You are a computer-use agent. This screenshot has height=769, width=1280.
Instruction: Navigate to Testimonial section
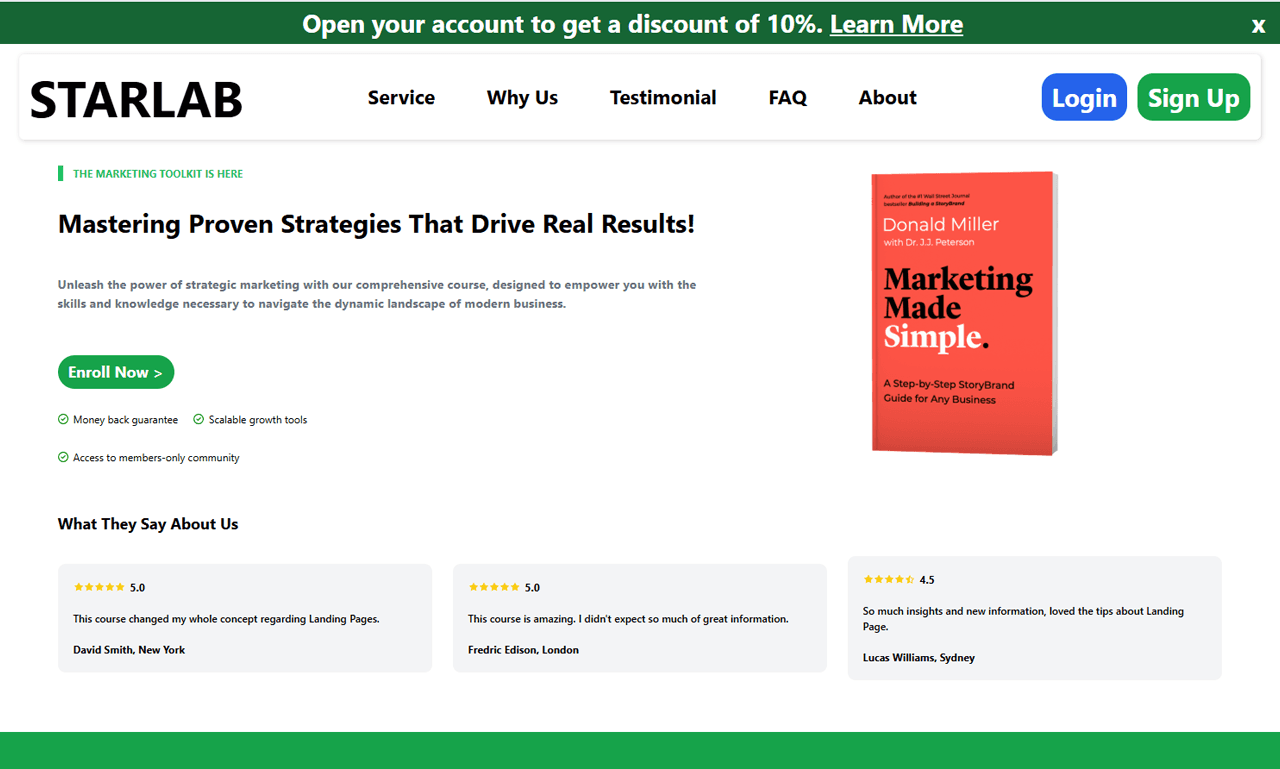click(663, 97)
